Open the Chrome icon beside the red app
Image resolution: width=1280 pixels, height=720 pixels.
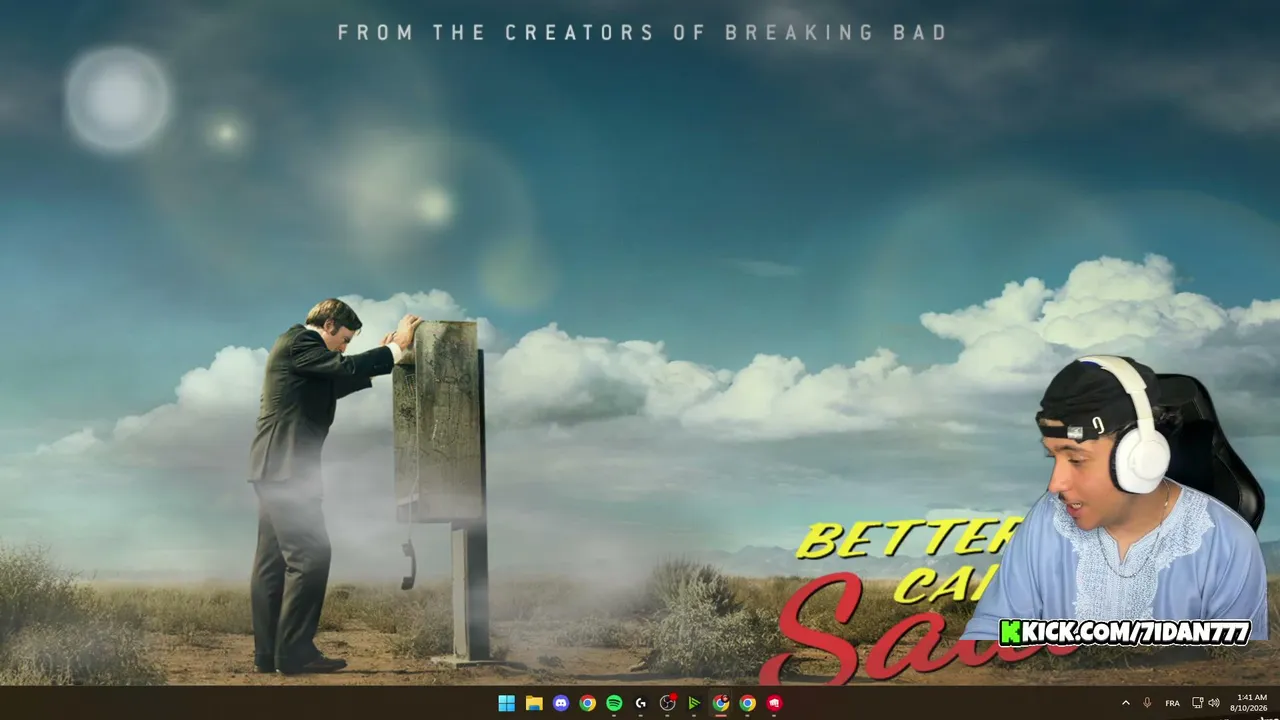(x=747, y=703)
